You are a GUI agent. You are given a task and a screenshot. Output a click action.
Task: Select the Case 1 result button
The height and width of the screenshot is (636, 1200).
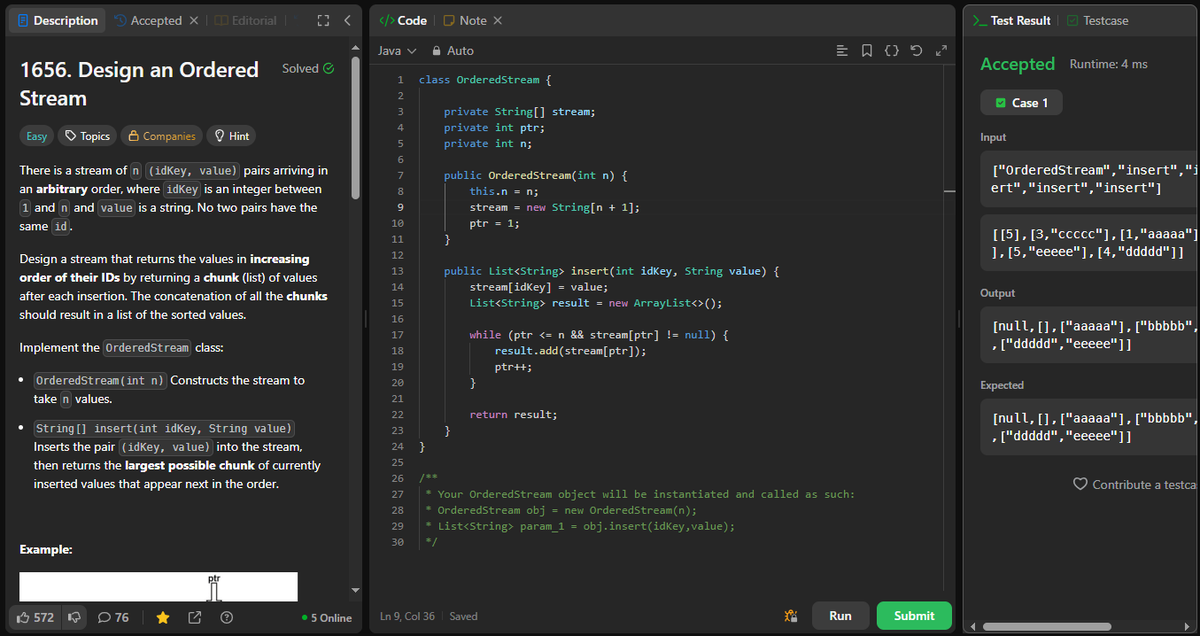click(1021, 103)
